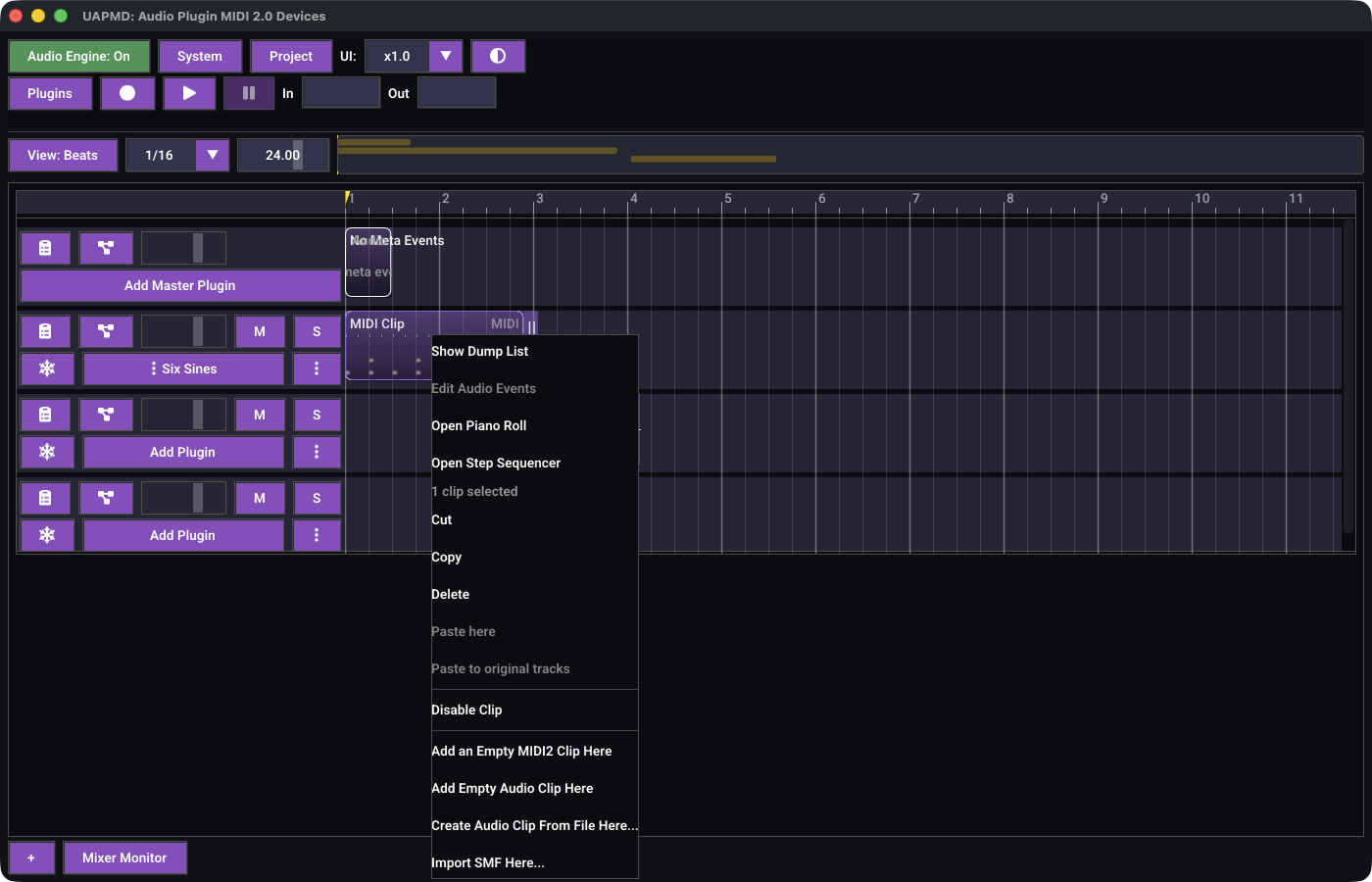Click the Add Master Plugin button

pos(180,285)
